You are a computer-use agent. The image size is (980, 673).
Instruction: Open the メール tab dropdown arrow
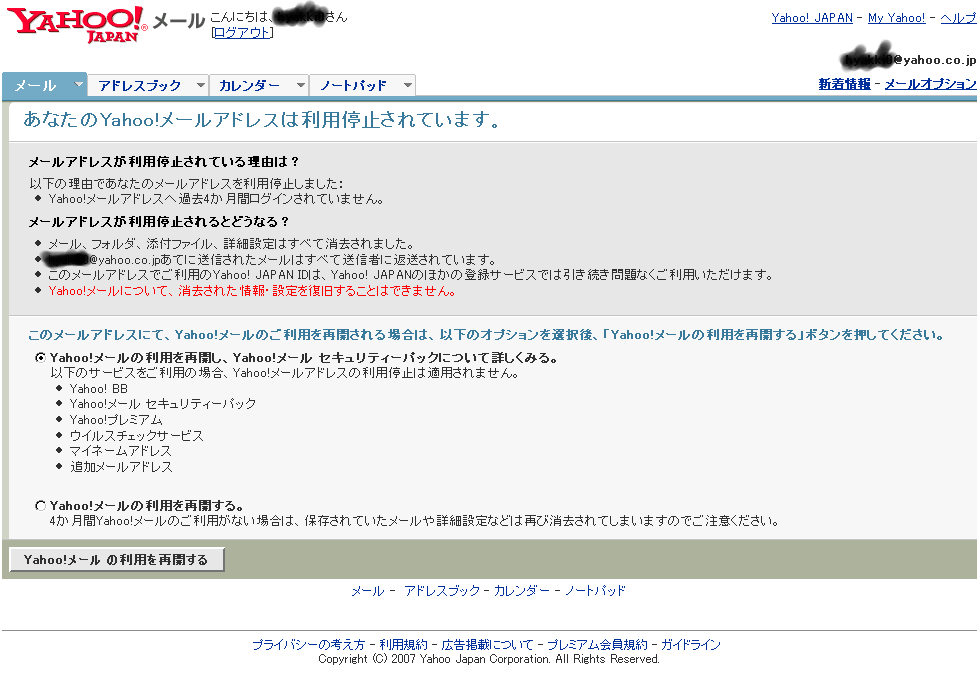[78, 84]
